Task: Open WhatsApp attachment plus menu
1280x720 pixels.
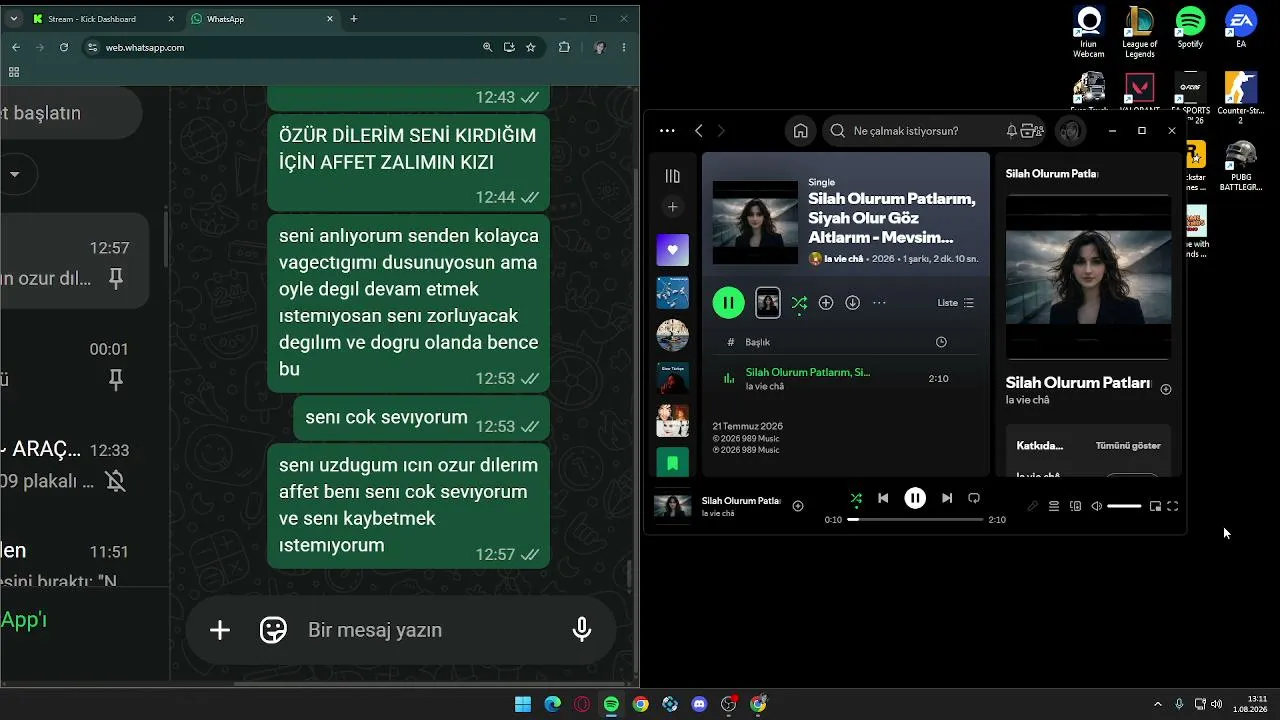Action: click(220, 630)
